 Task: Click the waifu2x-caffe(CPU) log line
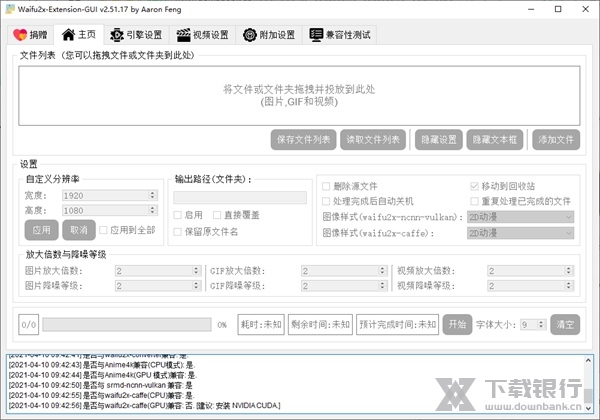(x=101, y=395)
